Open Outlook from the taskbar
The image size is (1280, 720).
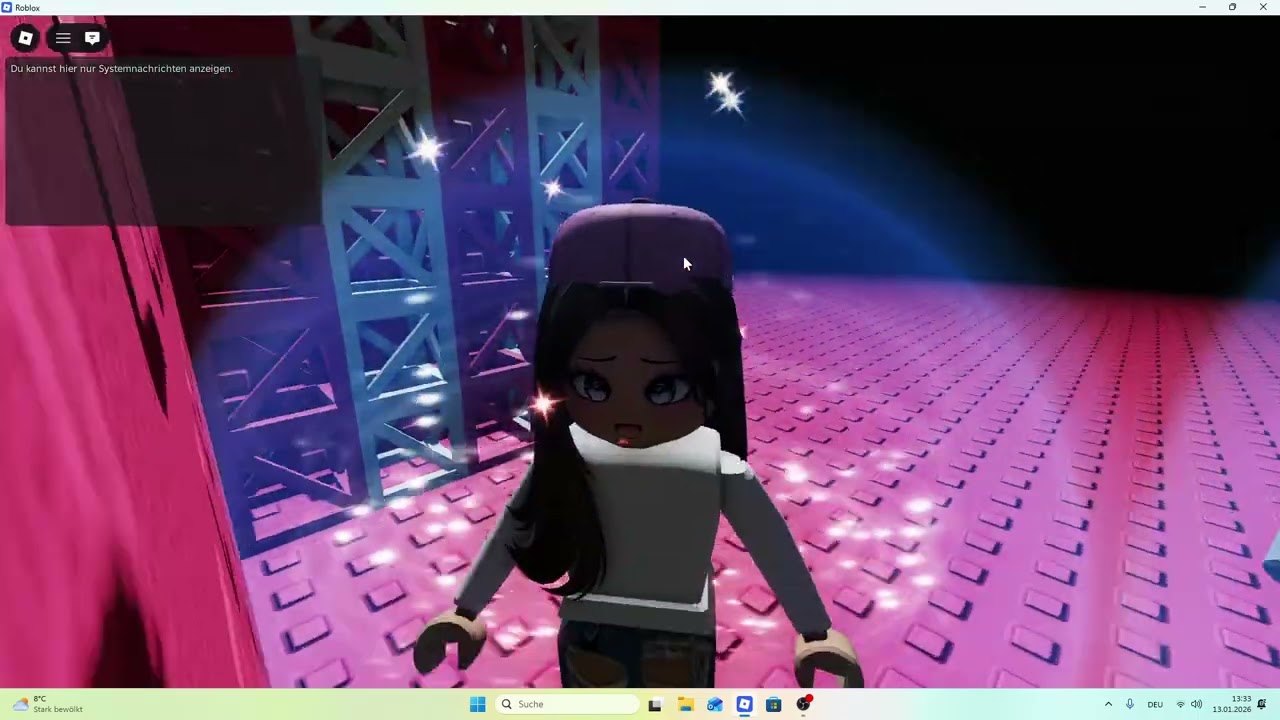(714, 704)
